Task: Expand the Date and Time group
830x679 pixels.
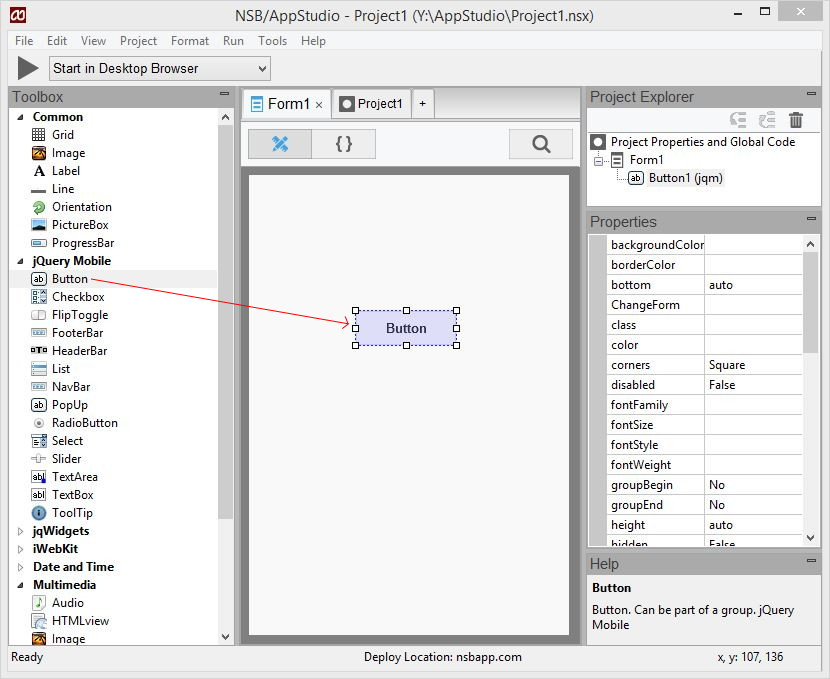Action: tap(20, 567)
